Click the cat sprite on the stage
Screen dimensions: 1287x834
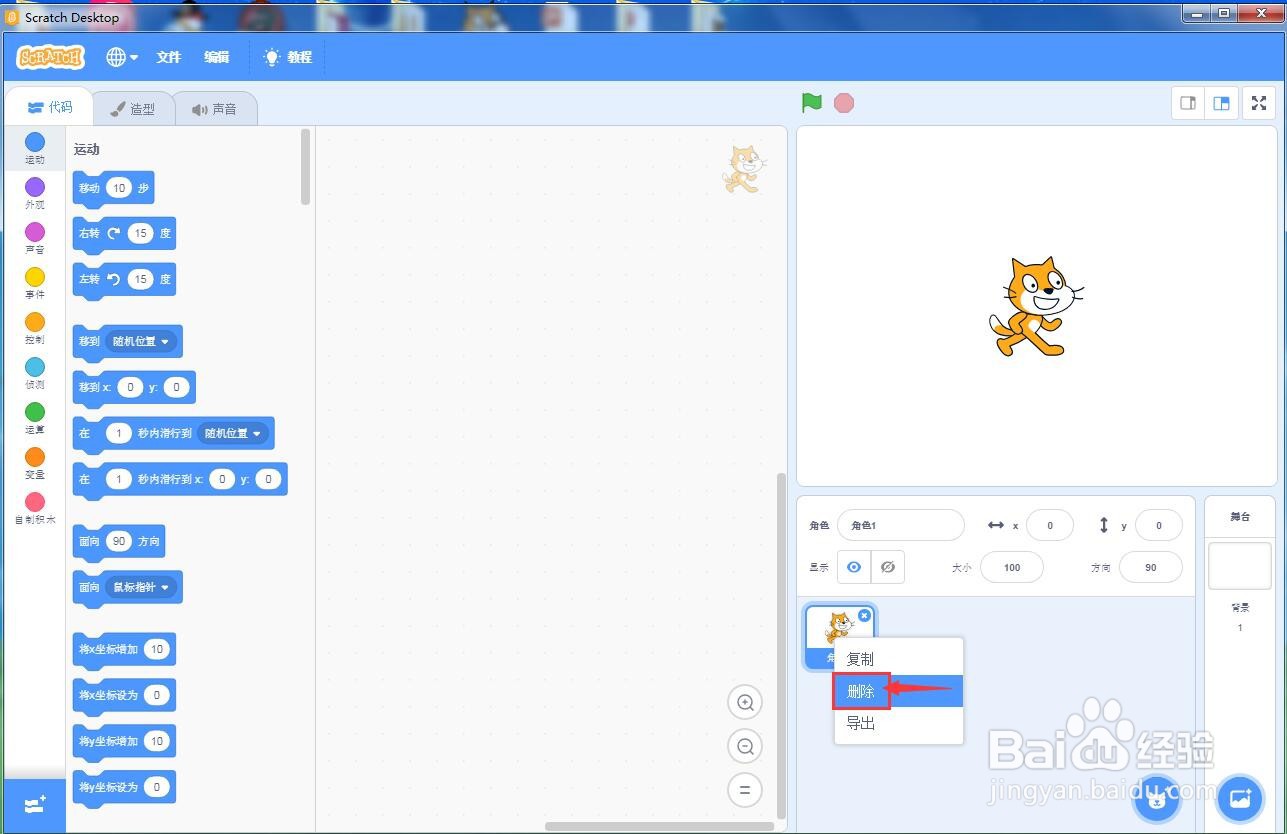click(1036, 306)
